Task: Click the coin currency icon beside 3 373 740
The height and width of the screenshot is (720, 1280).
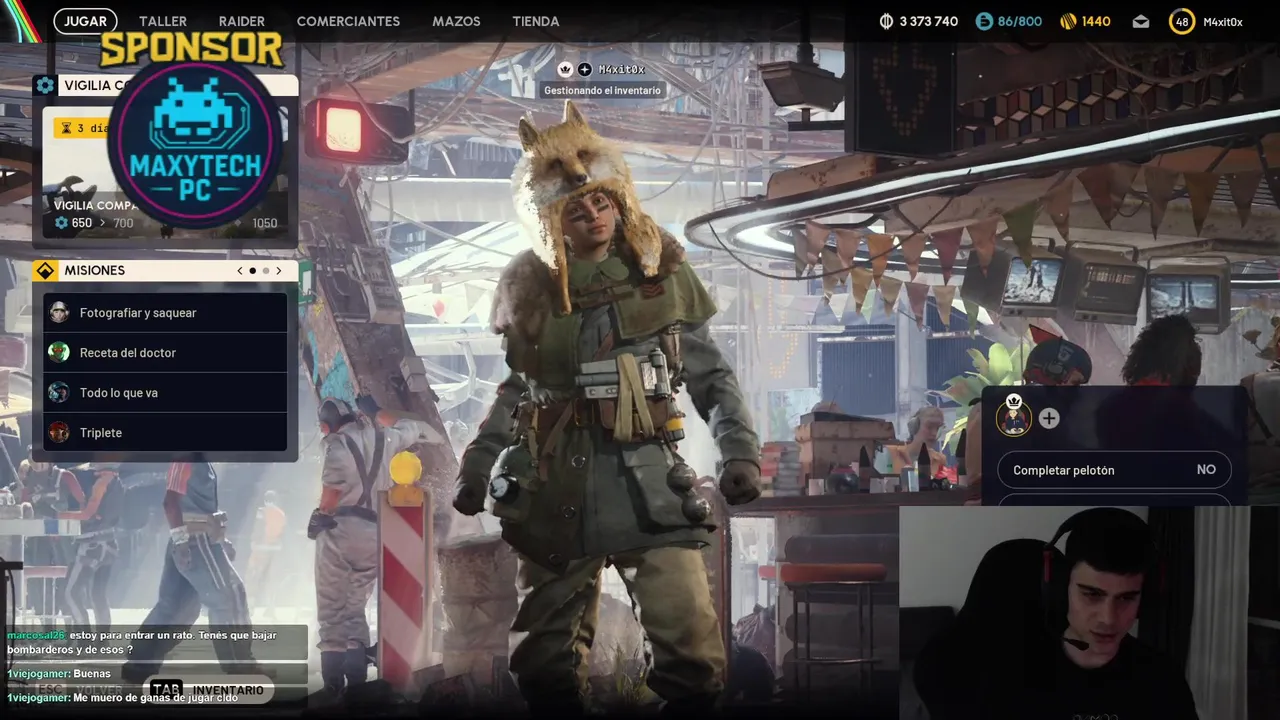Action: (886, 21)
